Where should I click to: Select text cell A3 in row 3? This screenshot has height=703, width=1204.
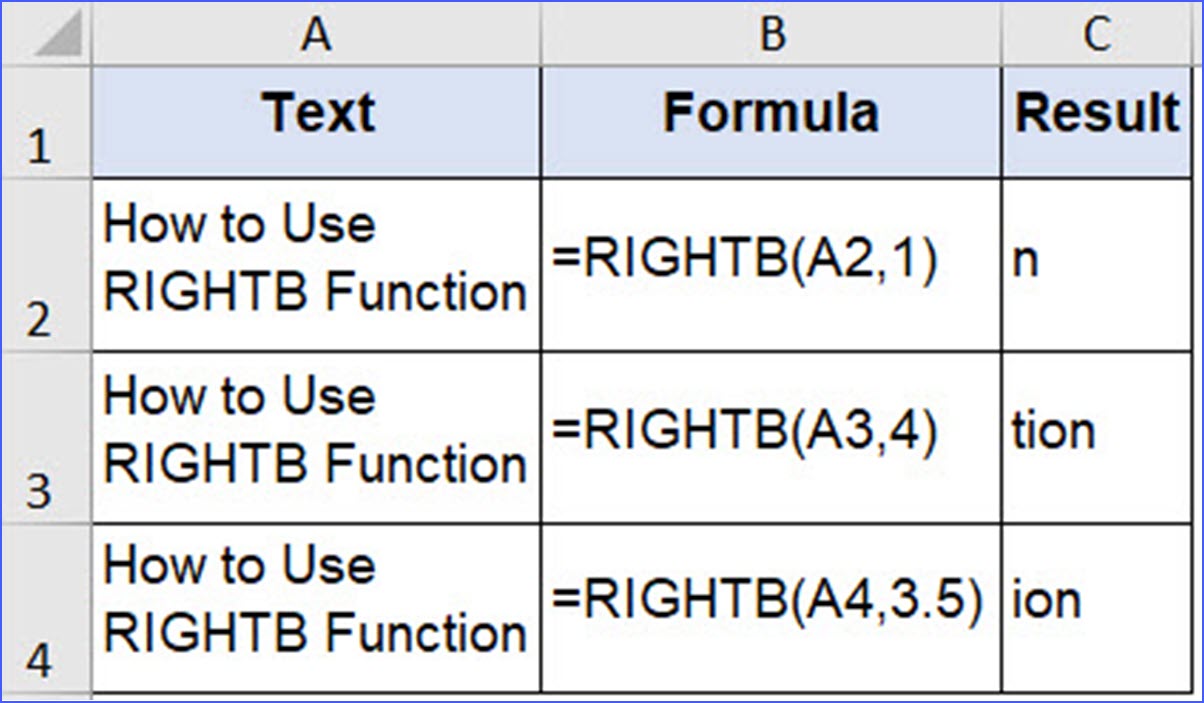(x=316, y=436)
